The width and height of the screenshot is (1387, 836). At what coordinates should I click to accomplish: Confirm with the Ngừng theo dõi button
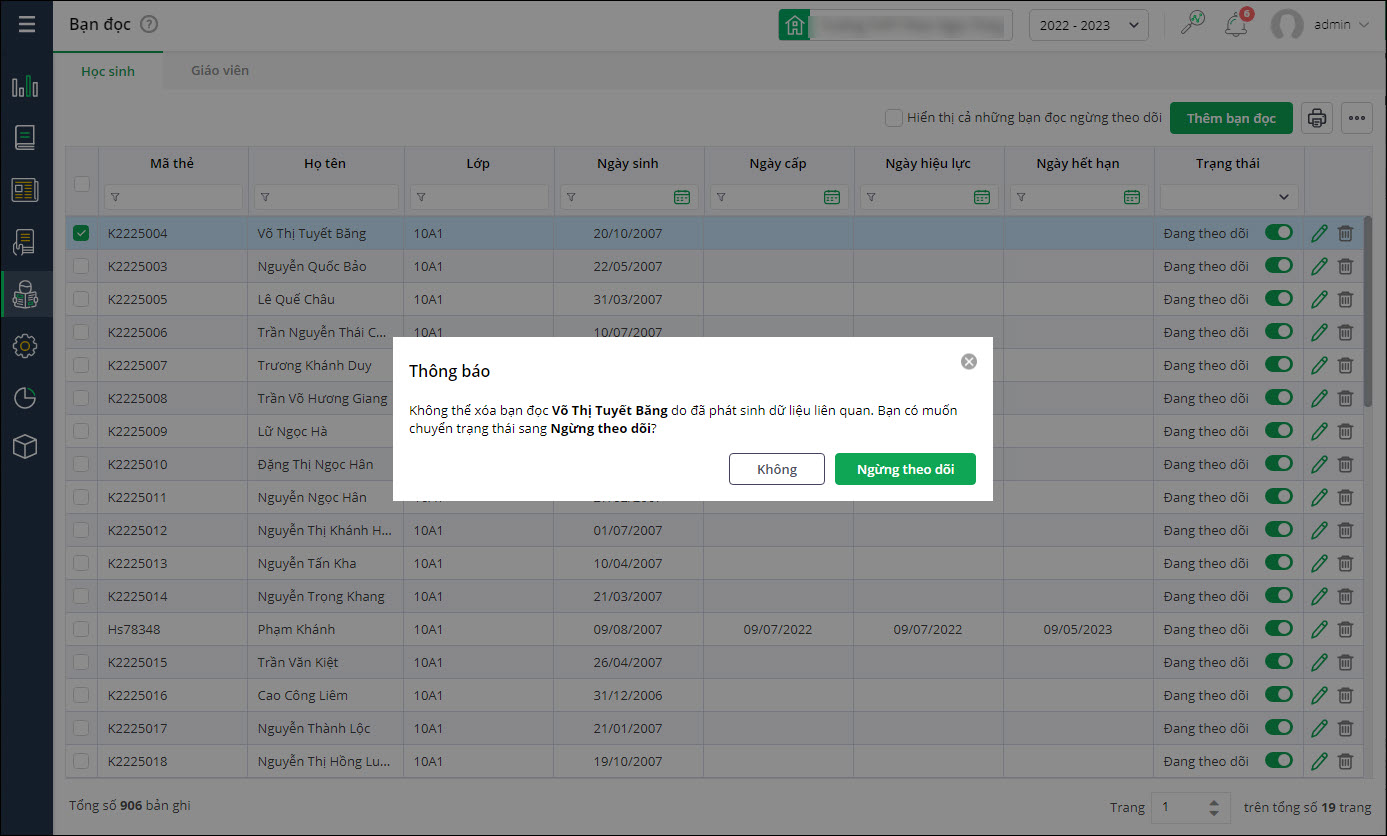(x=905, y=469)
